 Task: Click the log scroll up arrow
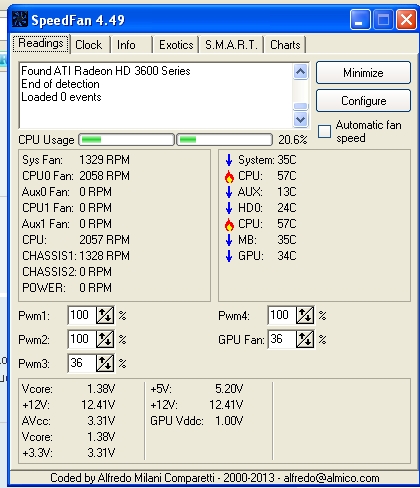(x=301, y=71)
